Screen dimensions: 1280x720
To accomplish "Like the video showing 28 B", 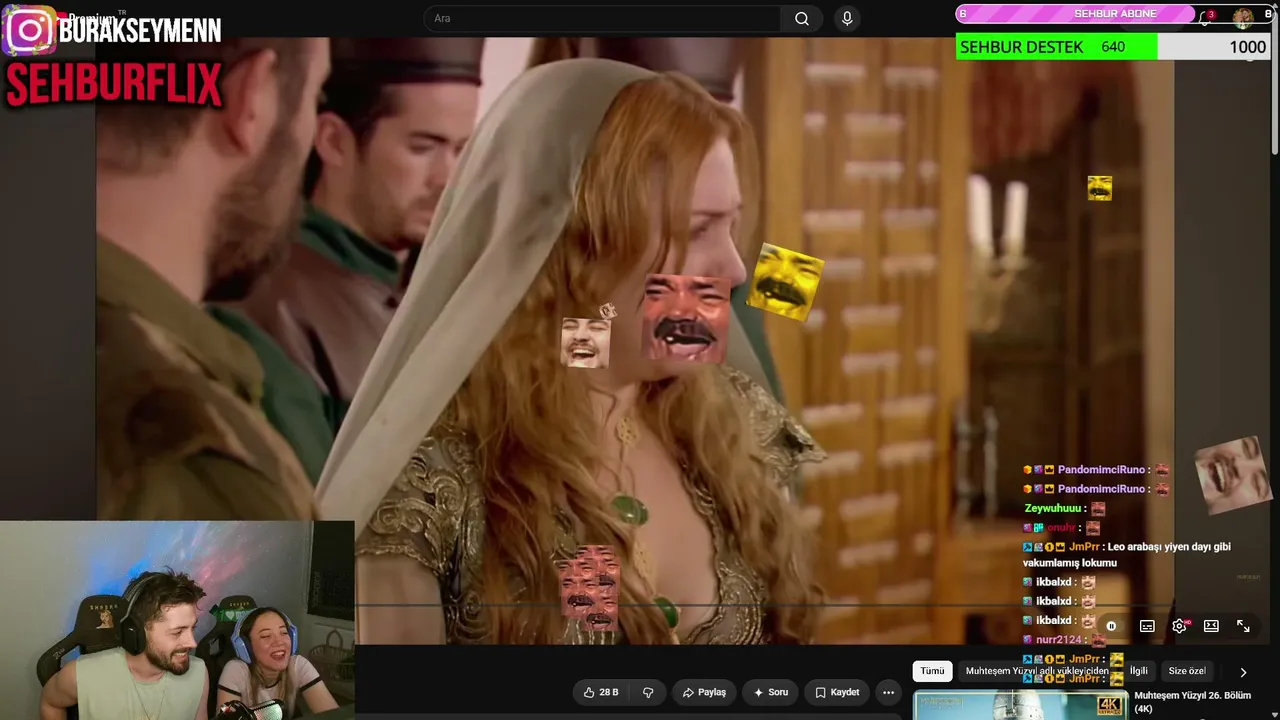I will [x=601, y=692].
